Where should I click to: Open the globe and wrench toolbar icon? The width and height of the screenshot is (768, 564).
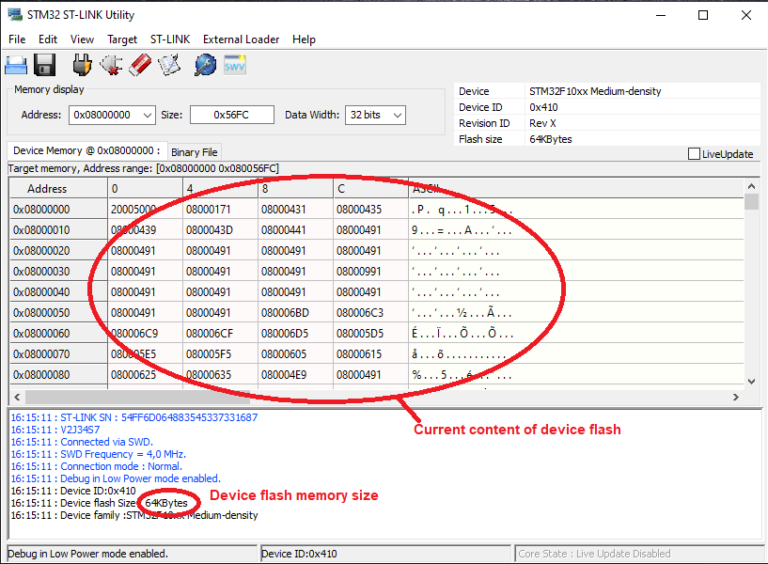(205, 66)
